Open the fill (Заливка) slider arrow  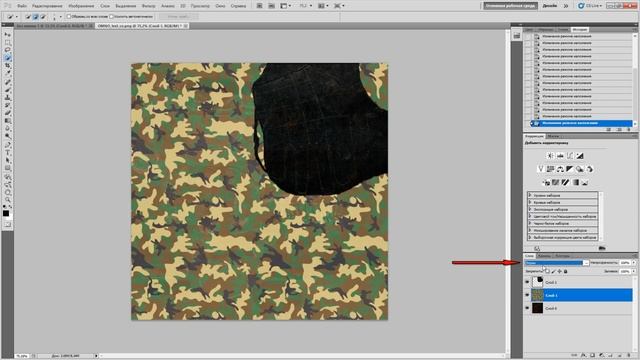[x=634, y=271]
